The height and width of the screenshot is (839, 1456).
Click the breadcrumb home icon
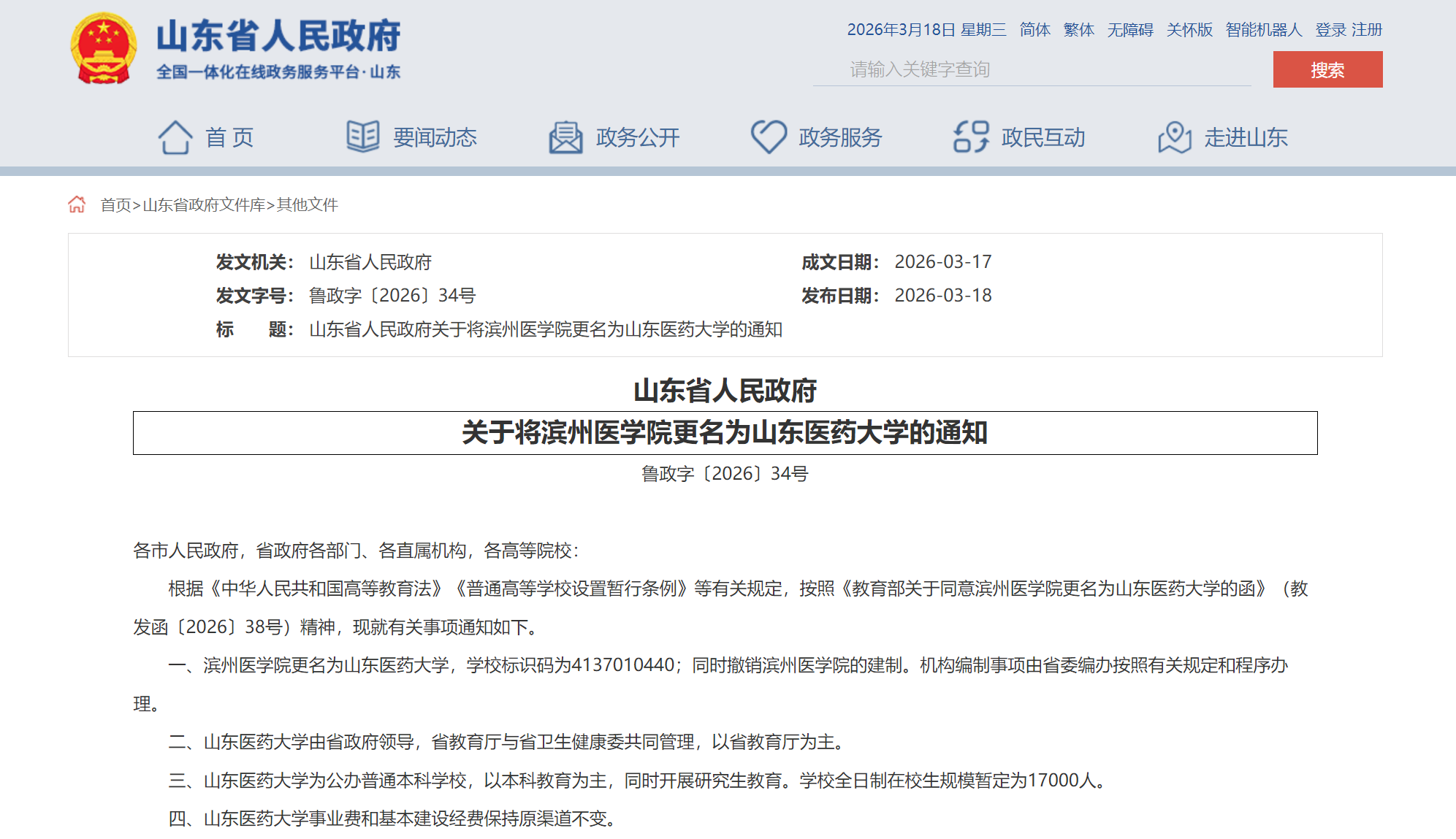(x=77, y=205)
